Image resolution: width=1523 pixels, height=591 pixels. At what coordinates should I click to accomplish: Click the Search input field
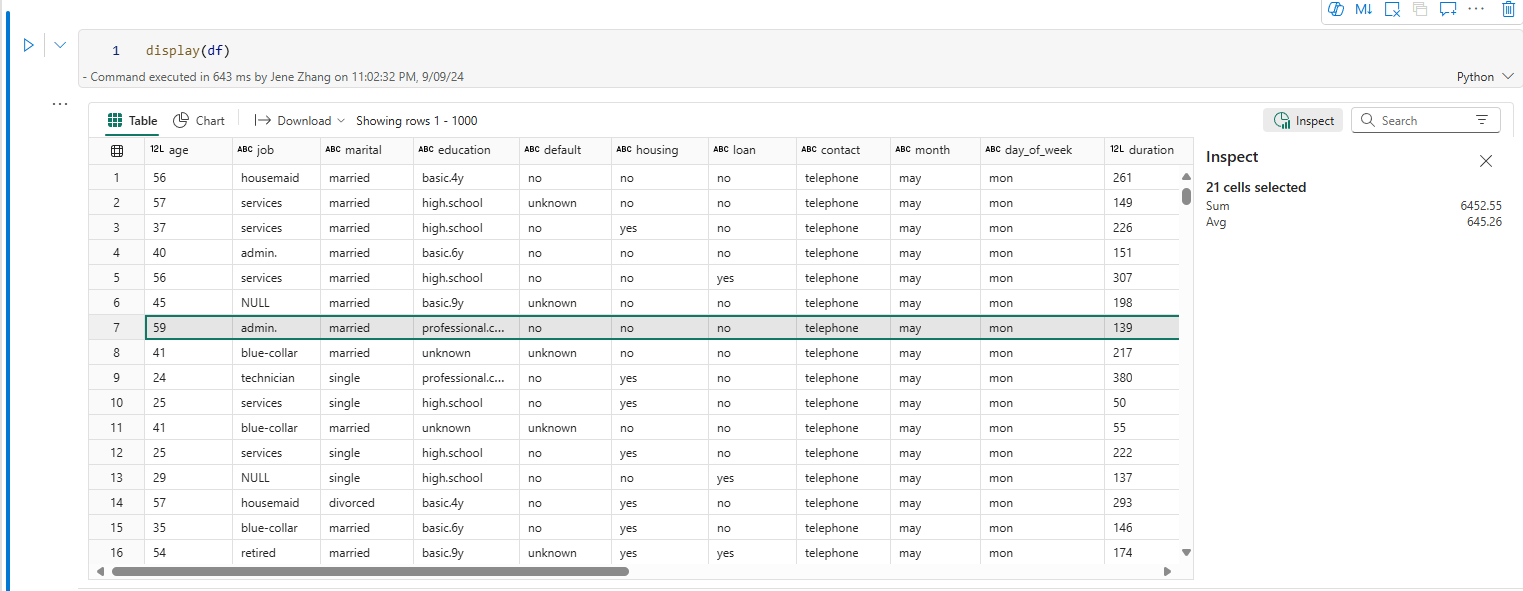click(1420, 120)
